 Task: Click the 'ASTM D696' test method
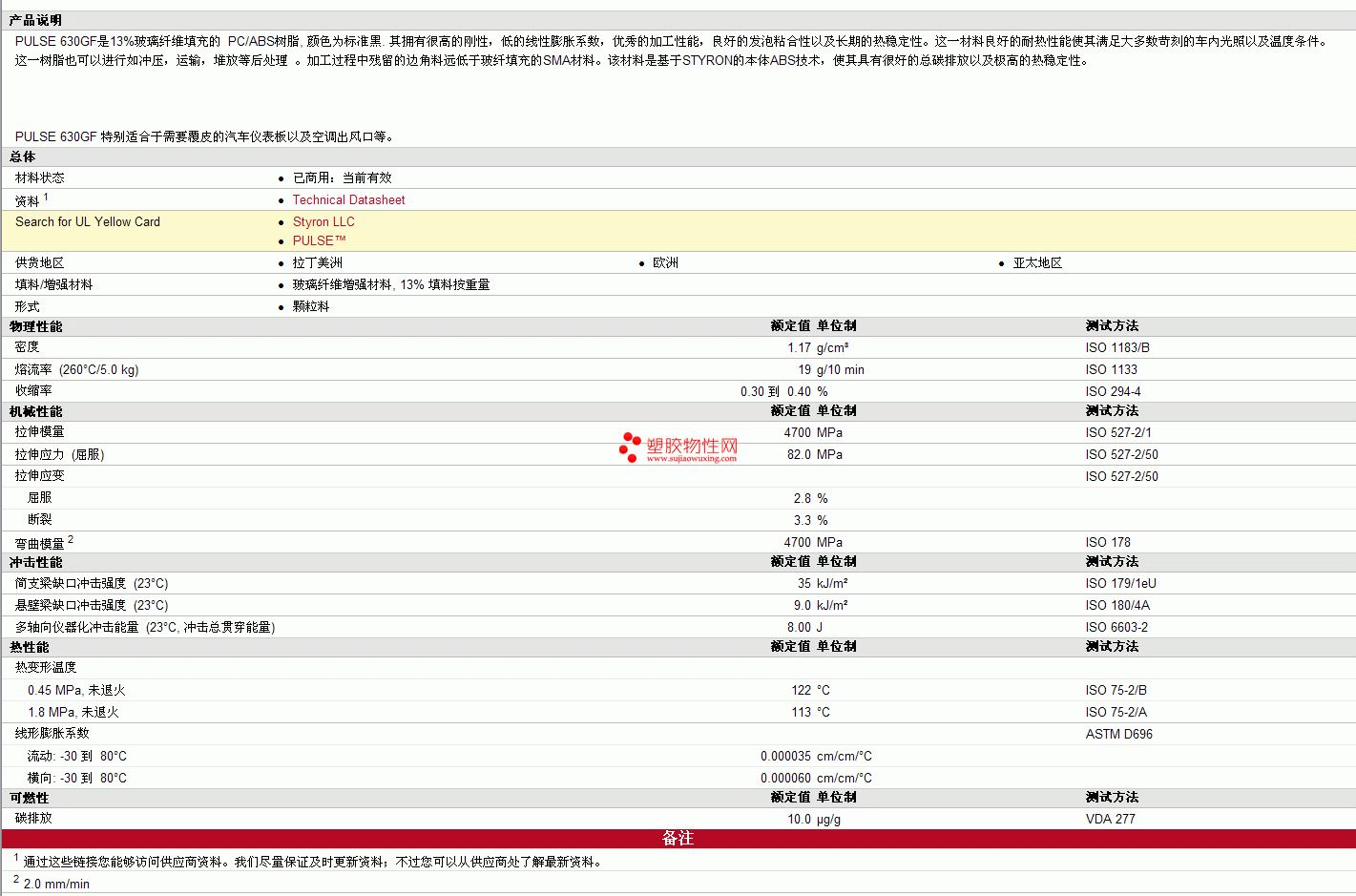coord(1119,735)
